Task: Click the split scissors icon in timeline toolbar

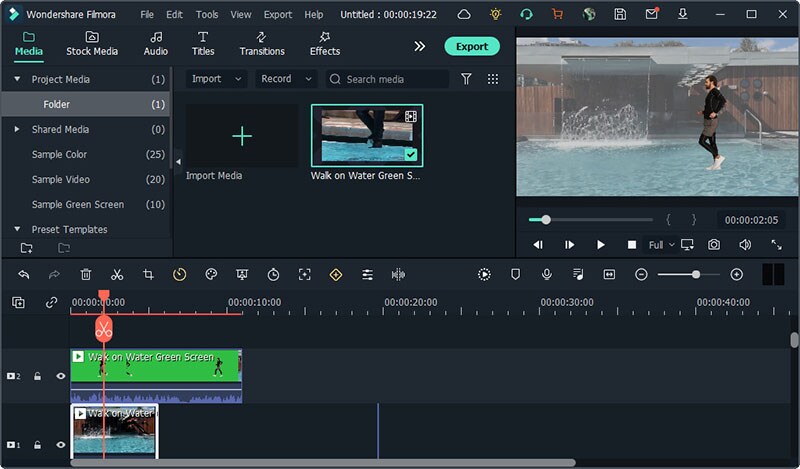Action: click(117, 274)
